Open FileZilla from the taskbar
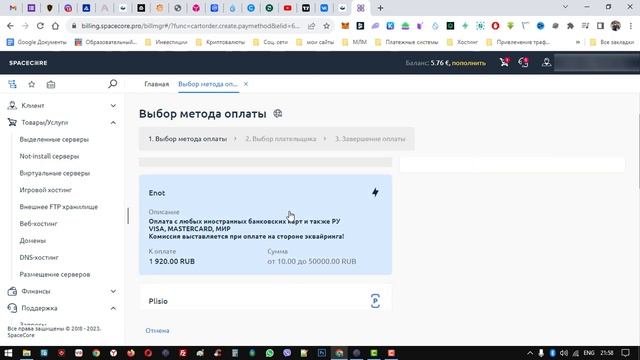This screenshot has width=640, height=360. point(183,353)
